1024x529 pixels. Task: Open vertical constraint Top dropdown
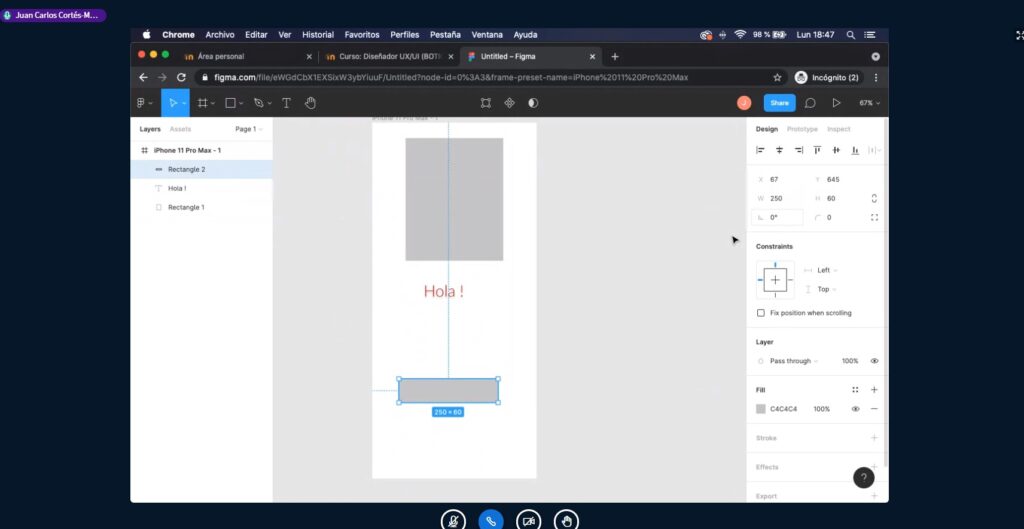(x=827, y=289)
